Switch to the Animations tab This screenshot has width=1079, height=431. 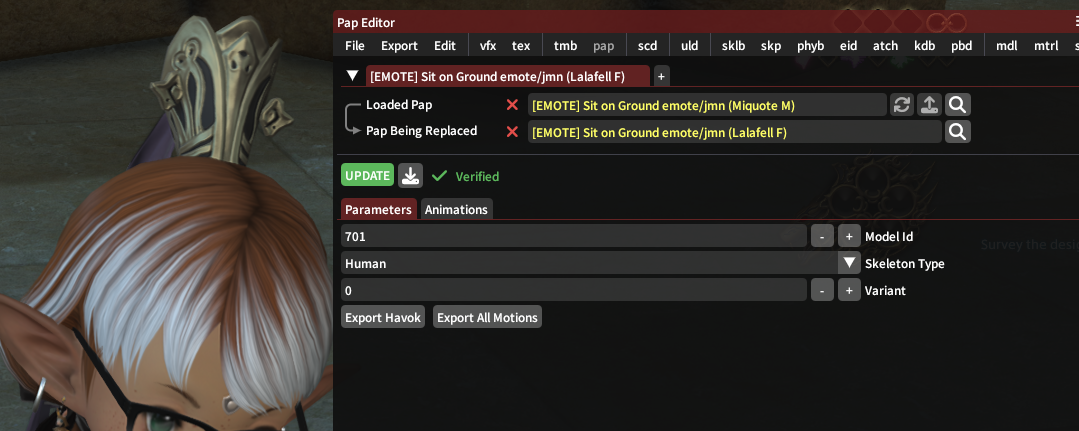pyautogui.click(x=456, y=209)
